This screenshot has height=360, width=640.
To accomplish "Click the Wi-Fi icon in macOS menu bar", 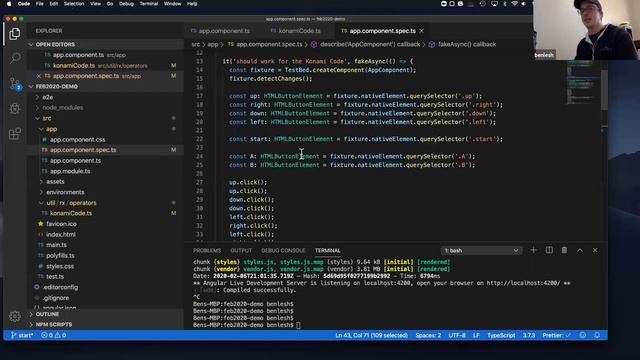I will [514, 4].
